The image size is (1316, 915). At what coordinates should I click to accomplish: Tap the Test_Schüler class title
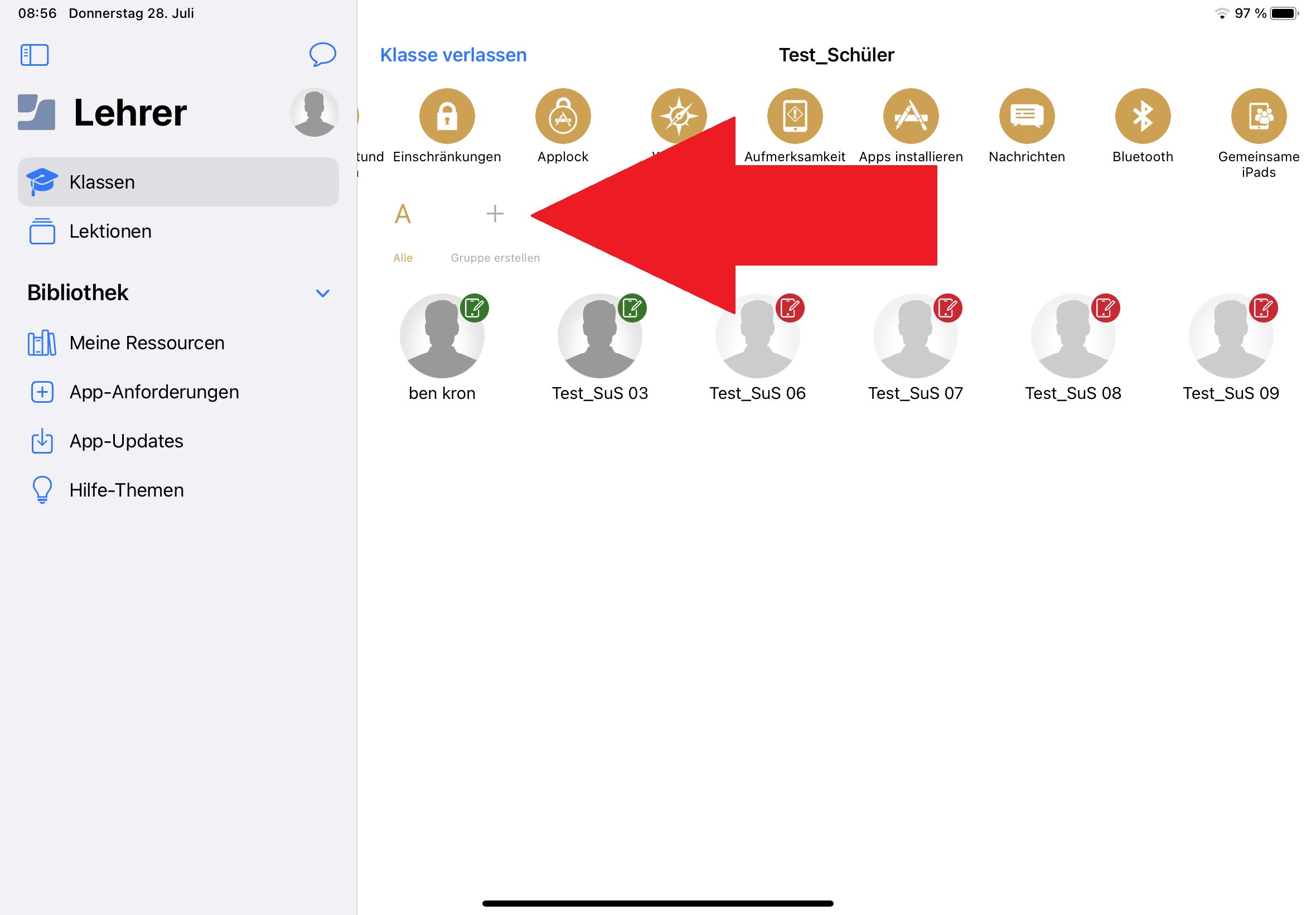pyautogui.click(x=836, y=55)
